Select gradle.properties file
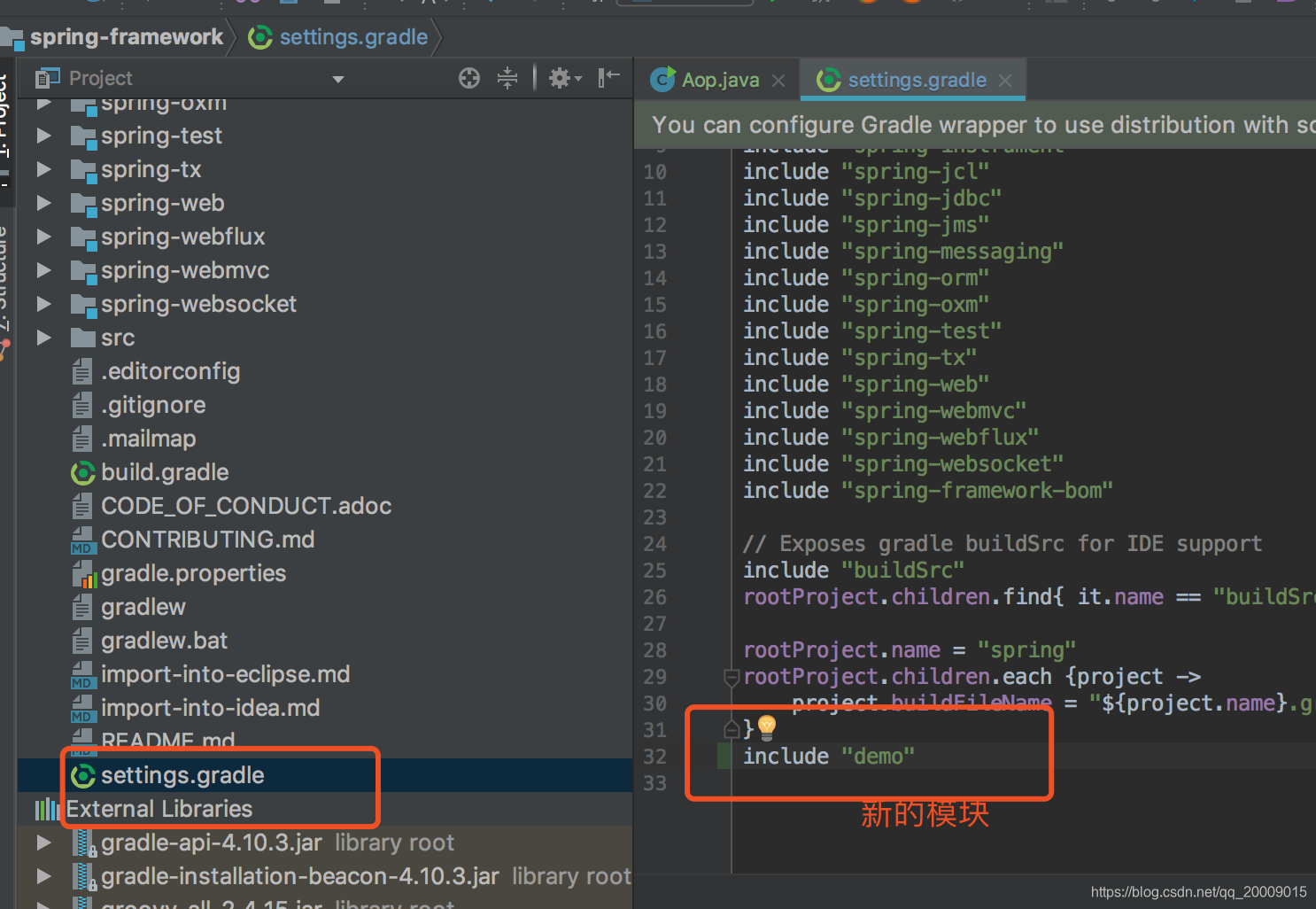 tap(193, 573)
